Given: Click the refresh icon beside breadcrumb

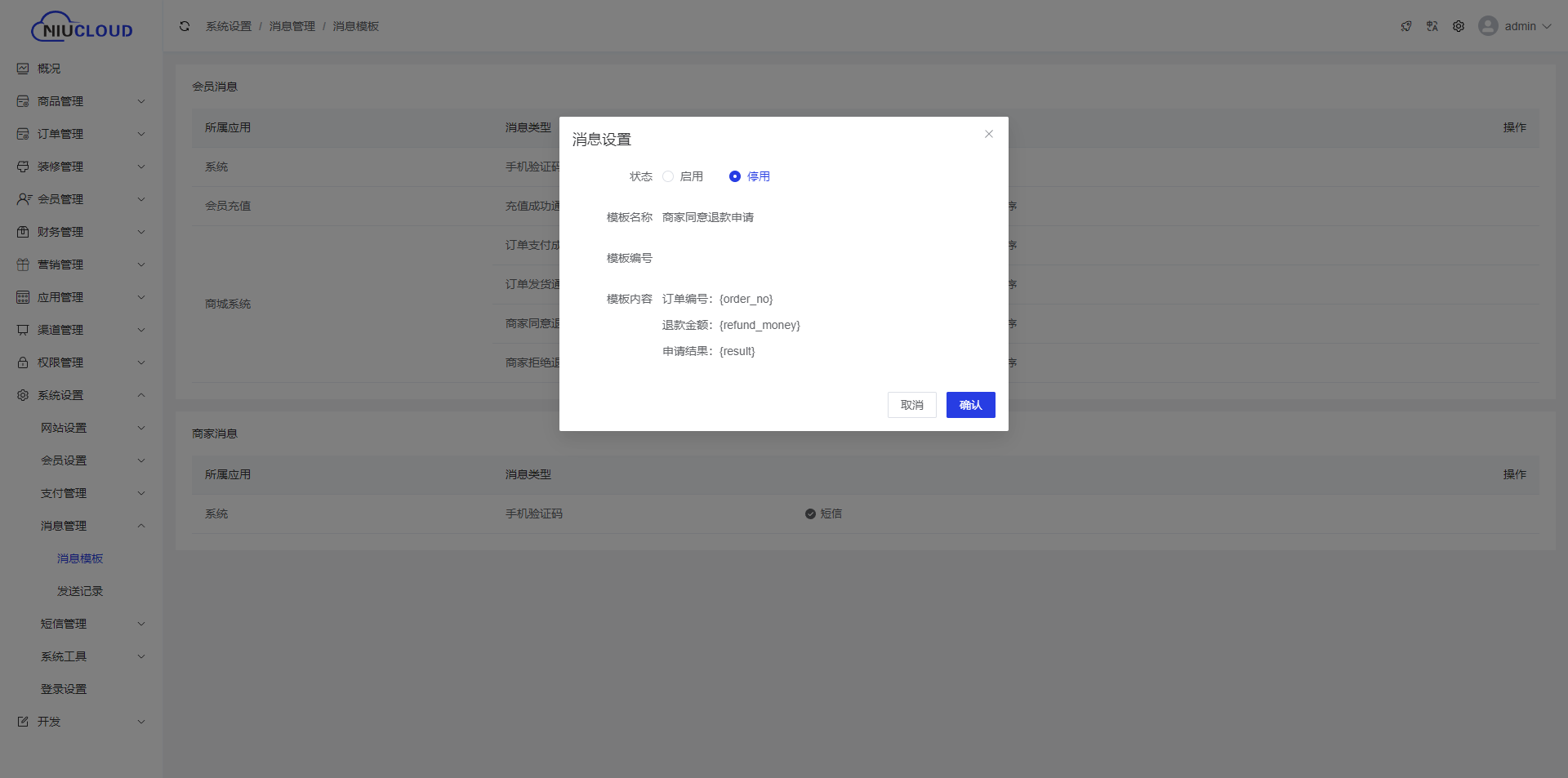Looking at the screenshot, I should click(x=185, y=26).
